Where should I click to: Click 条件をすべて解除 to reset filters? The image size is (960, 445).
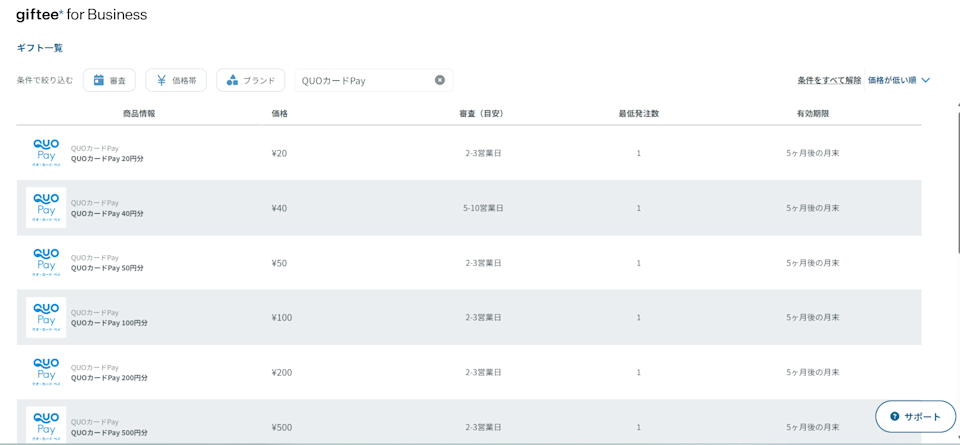pyautogui.click(x=829, y=80)
